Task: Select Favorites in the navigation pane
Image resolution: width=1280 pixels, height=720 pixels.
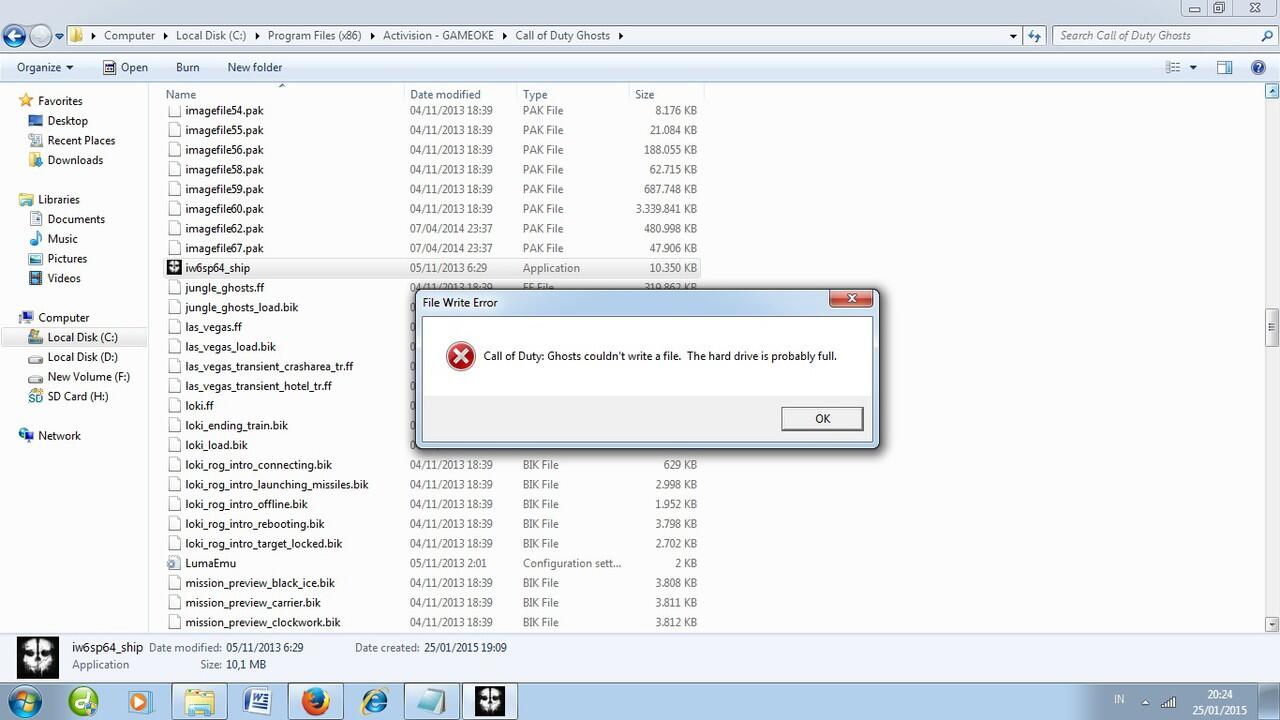Action: click(x=60, y=101)
